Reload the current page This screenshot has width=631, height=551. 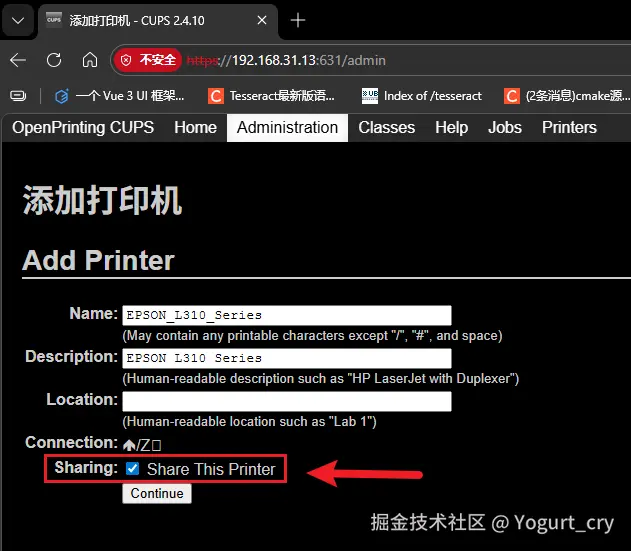pos(54,60)
